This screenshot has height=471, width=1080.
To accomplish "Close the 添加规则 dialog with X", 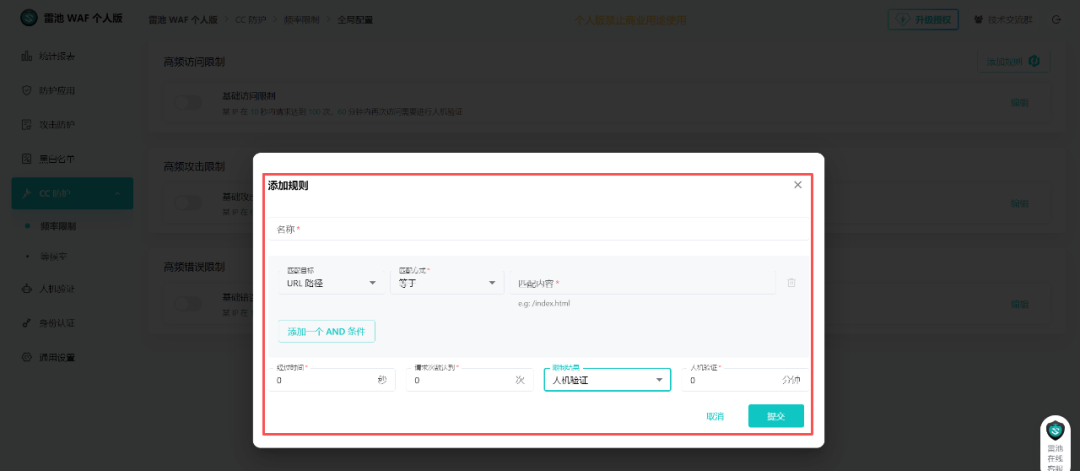I will click(x=798, y=185).
